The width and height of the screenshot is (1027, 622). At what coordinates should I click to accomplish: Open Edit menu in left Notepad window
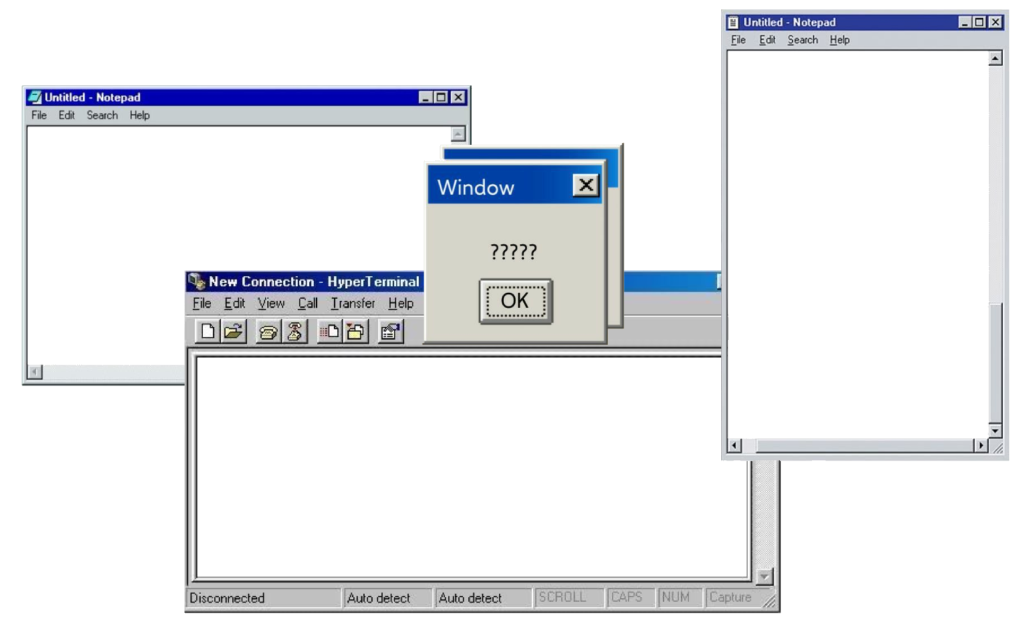[66, 115]
